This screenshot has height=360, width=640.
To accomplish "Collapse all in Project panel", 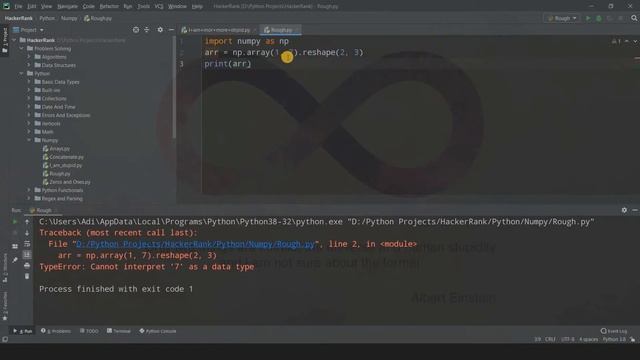I will click(147, 30).
